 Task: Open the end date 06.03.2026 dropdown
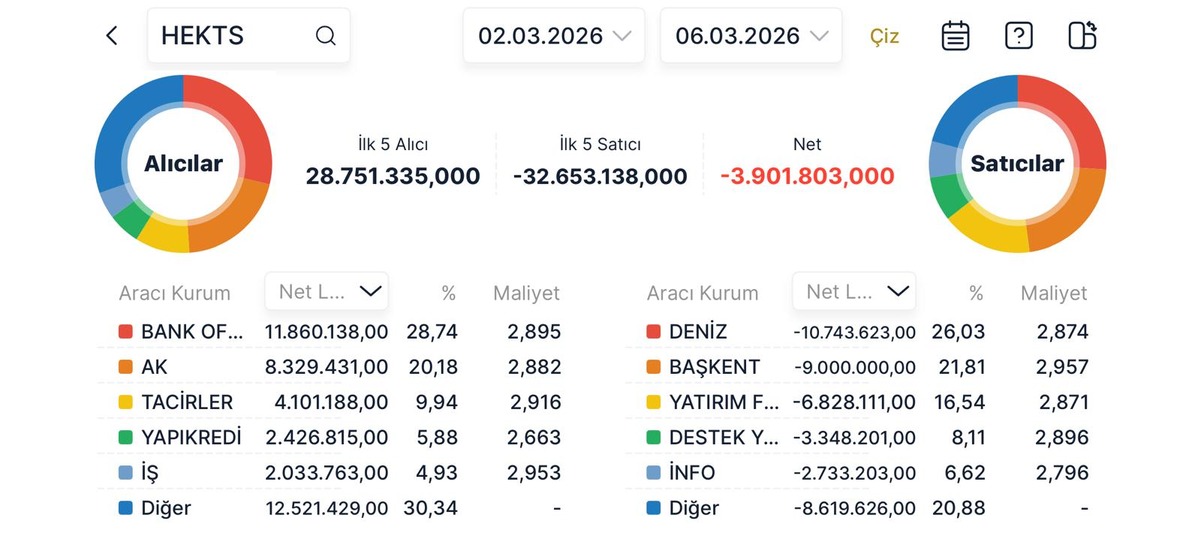pyautogui.click(x=751, y=36)
